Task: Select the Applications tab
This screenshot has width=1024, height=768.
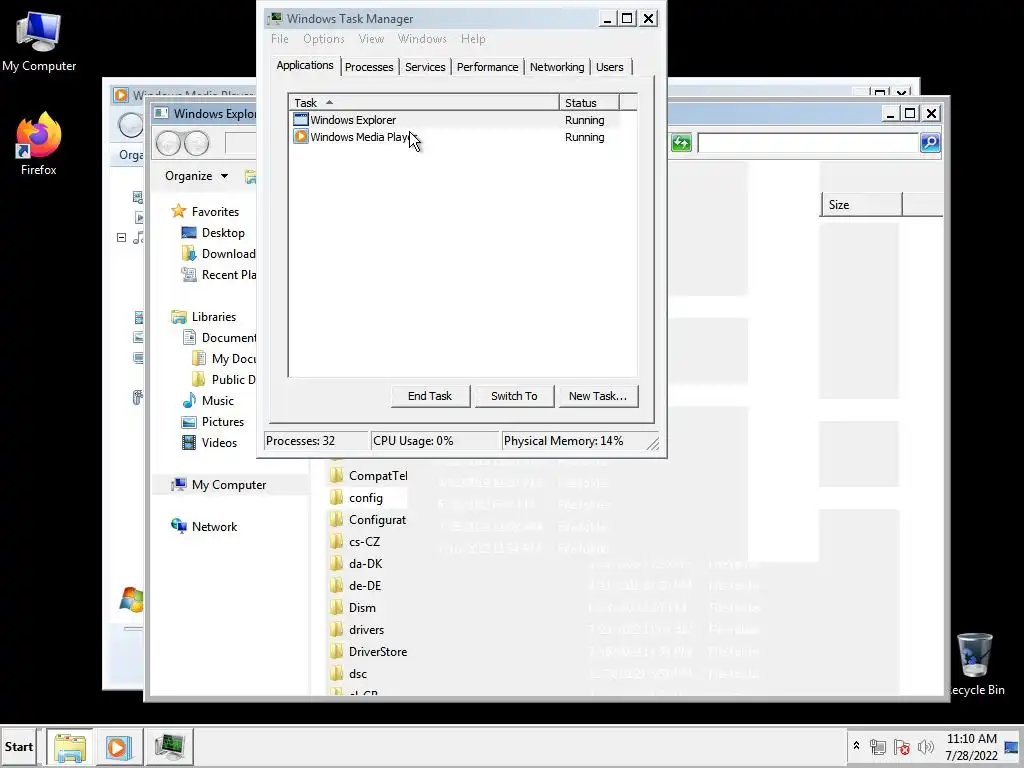Action: pyautogui.click(x=304, y=65)
